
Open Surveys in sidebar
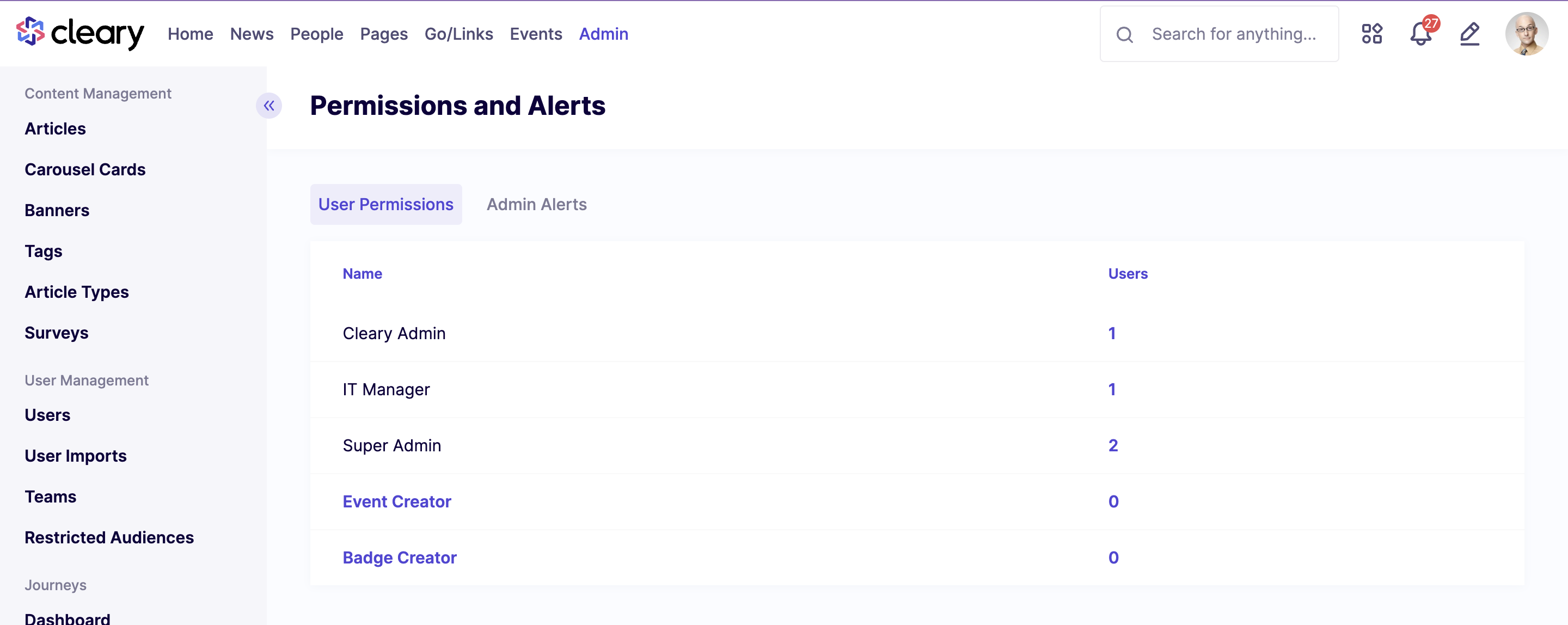click(57, 333)
